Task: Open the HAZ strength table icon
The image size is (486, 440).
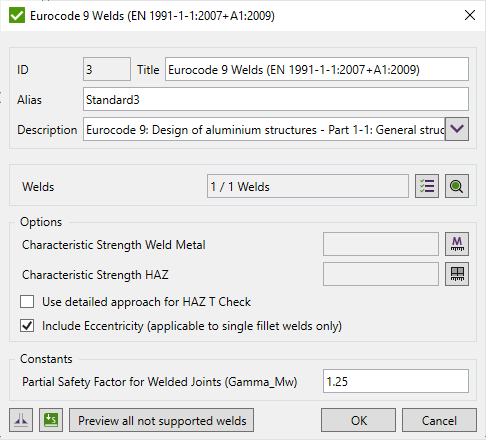Action: click(457, 274)
